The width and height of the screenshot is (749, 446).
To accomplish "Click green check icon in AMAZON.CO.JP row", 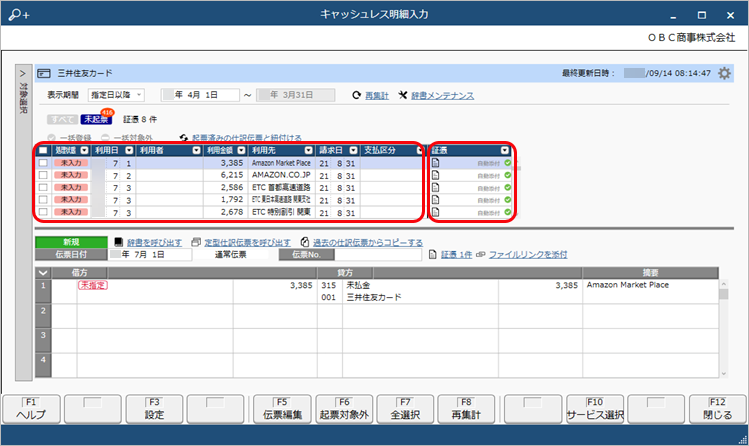I will pyautogui.click(x=507, y=175).
